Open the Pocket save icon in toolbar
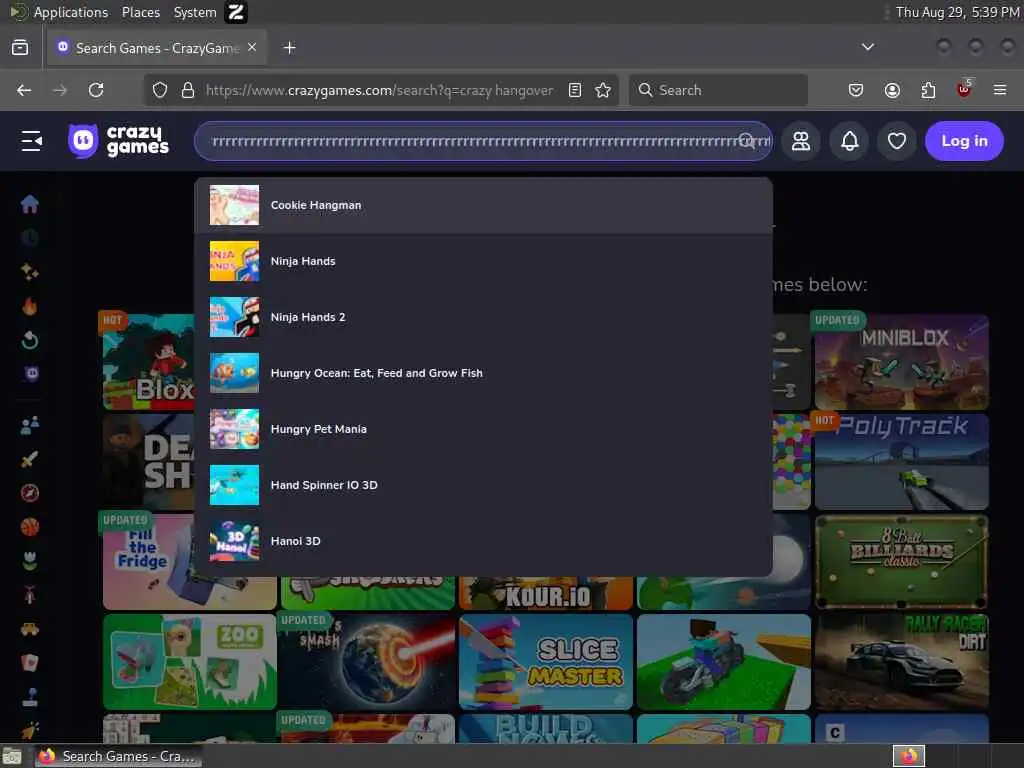 click(856, 90)
